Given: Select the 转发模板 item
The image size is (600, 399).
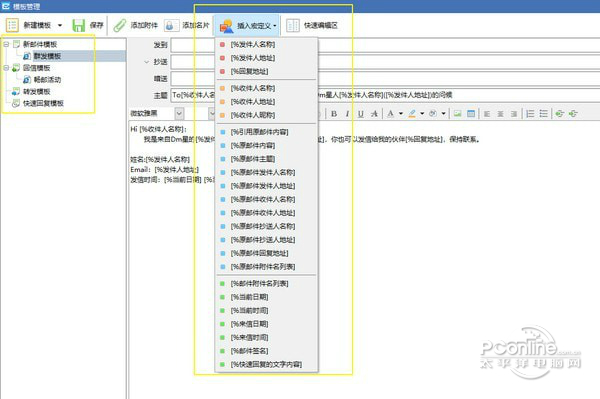Looking at the screenshot, I should pos(36,92).
